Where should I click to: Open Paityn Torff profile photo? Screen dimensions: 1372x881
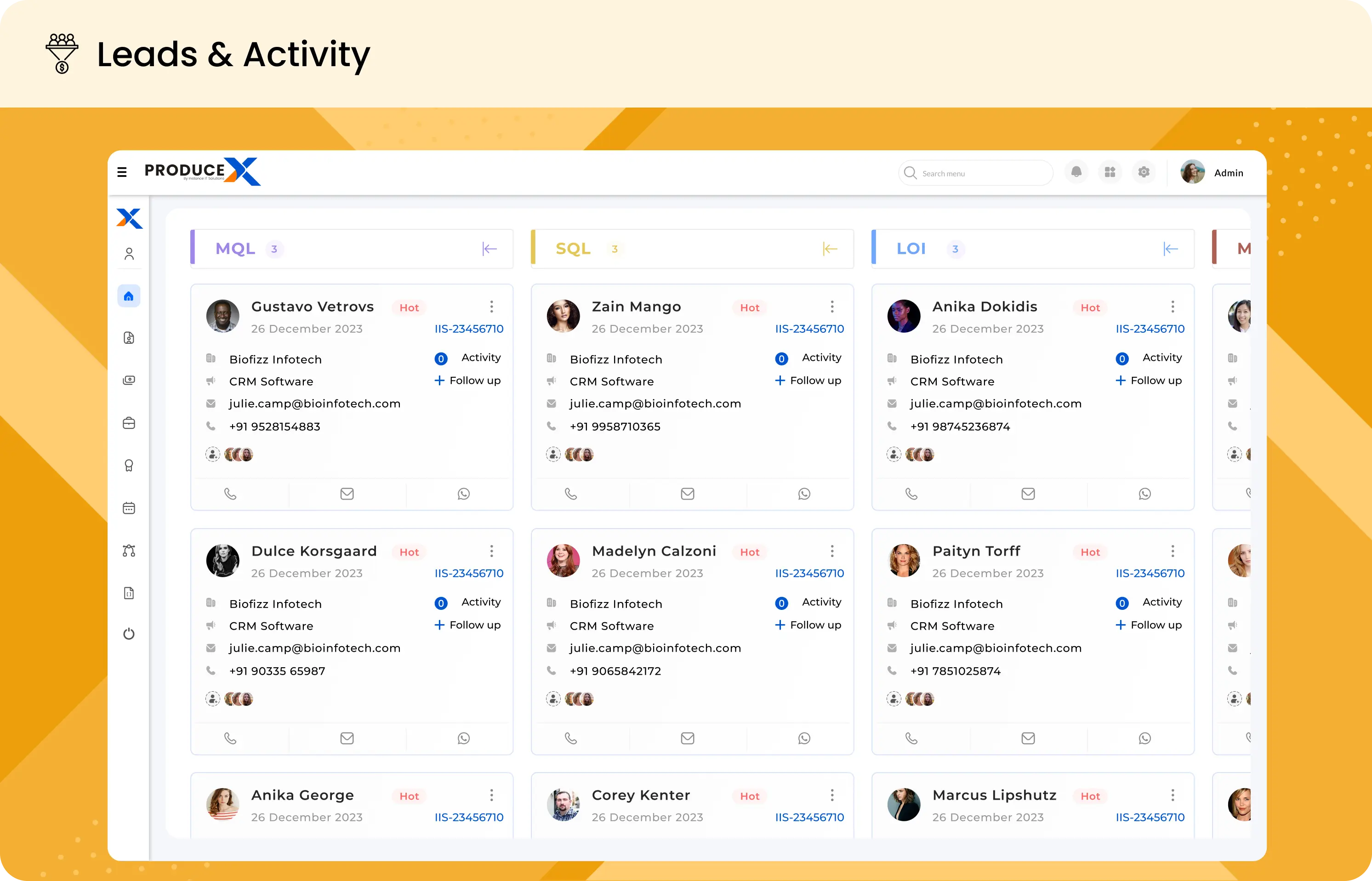pos(904,560)
